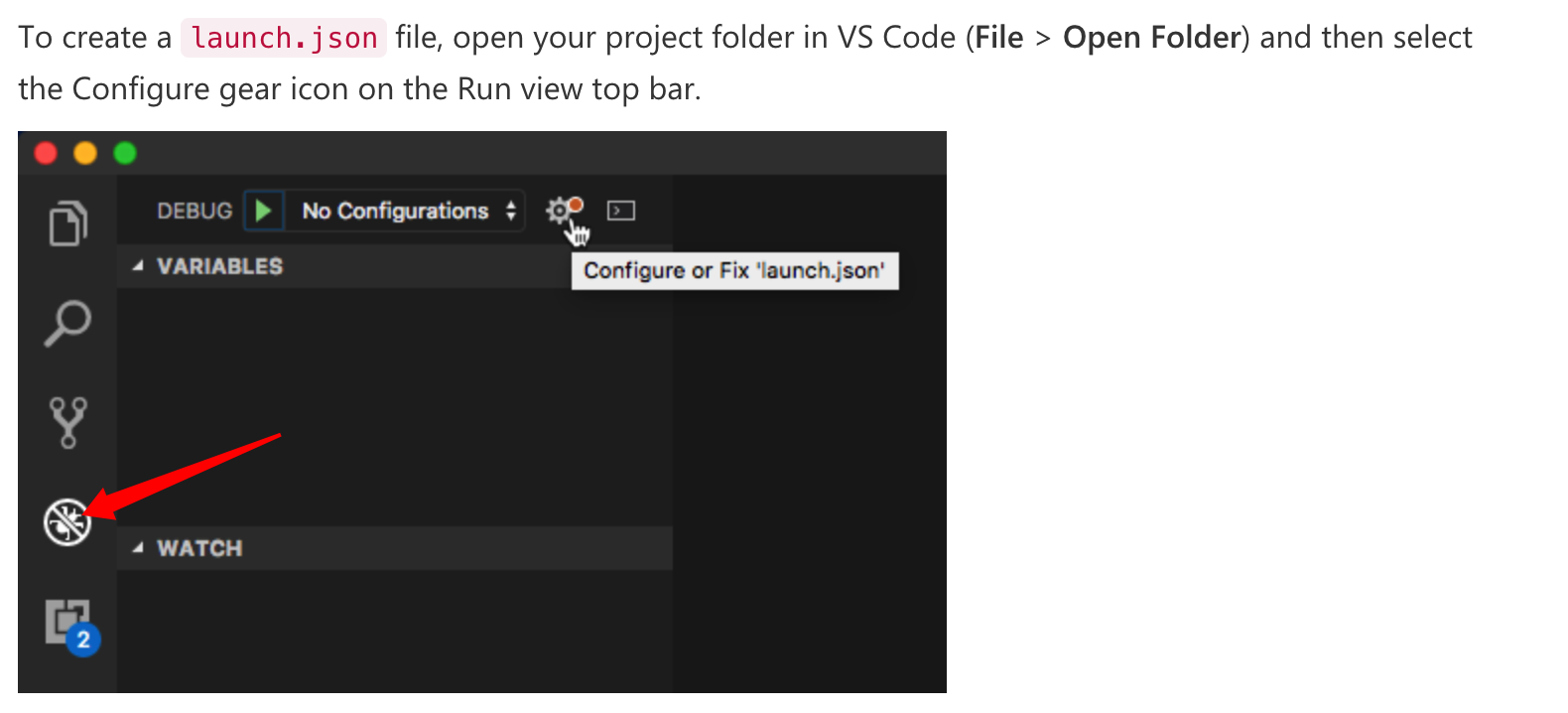Click the bold File text
Screen dimensions: 1568x713
click(x=998, y=38)
